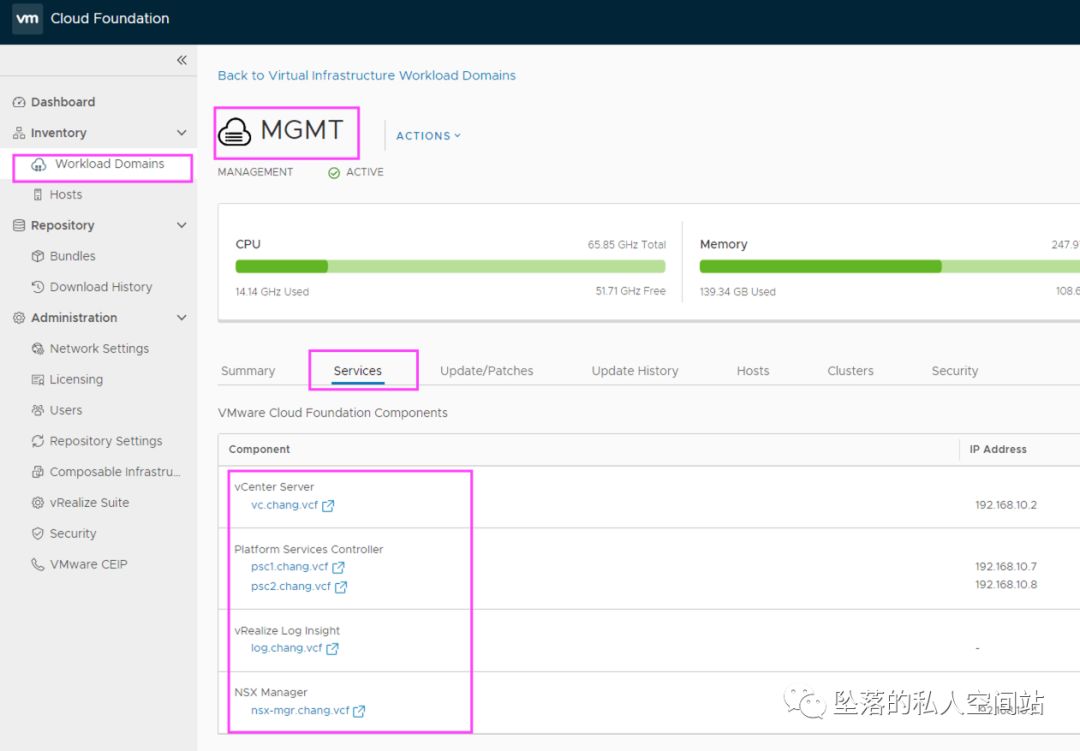The width and height of the screenshot is (1080, 751).
Task: Click IP address 192.168.10.7
Action: pyautogui.click(x=1006, y=566)
